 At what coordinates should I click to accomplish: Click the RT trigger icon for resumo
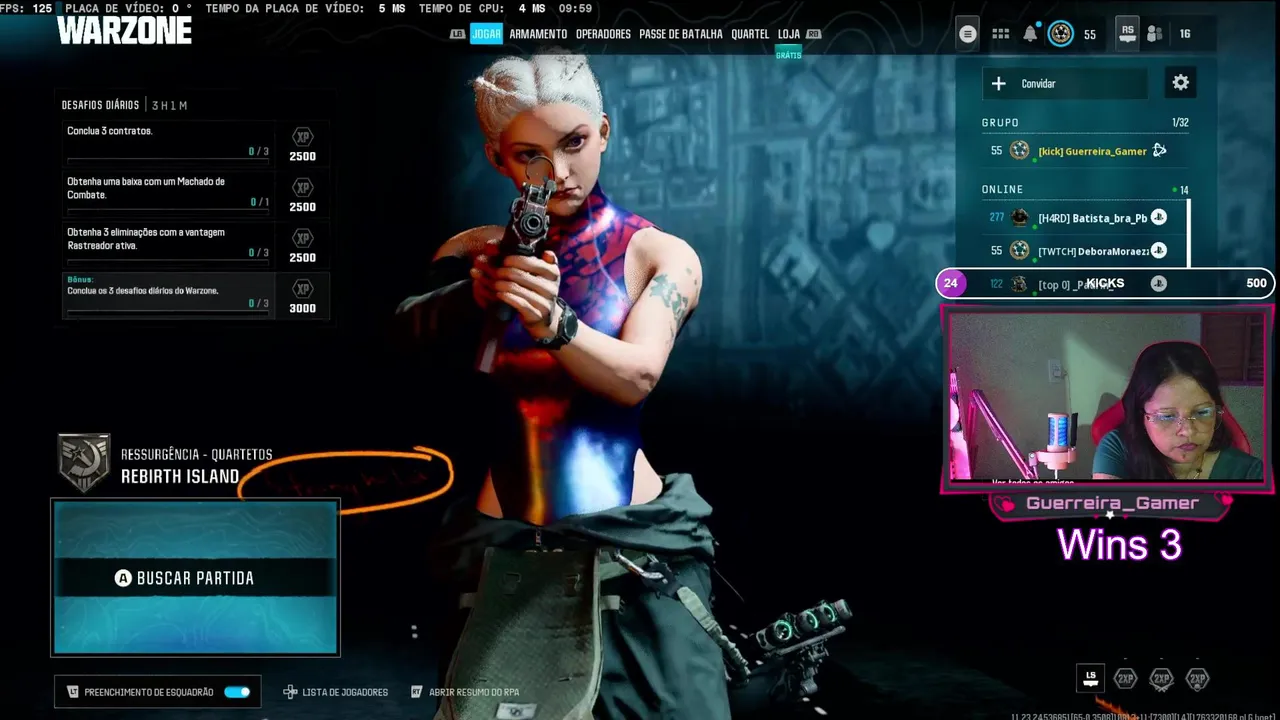[x=416, y=691]
